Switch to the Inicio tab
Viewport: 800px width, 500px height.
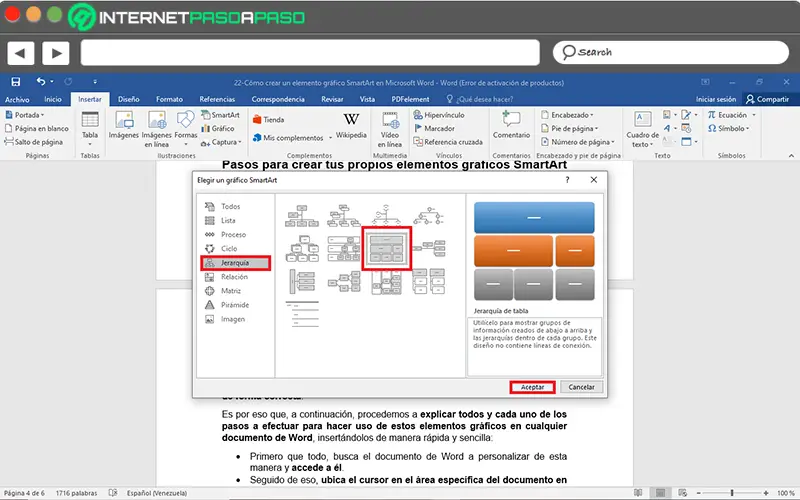[53, 99]
